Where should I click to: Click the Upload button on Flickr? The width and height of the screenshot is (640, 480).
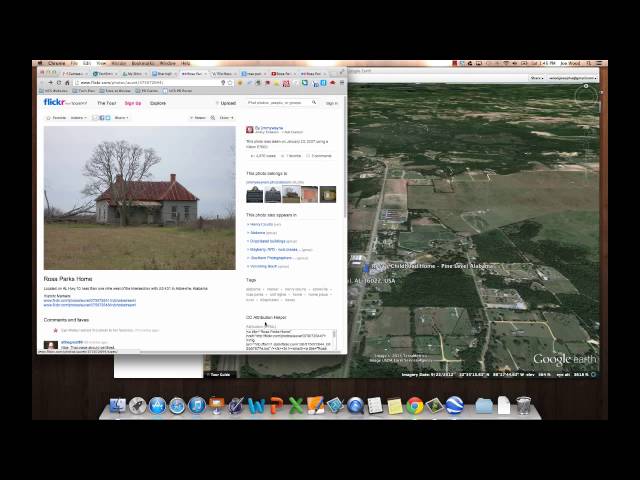click(226, 103)
